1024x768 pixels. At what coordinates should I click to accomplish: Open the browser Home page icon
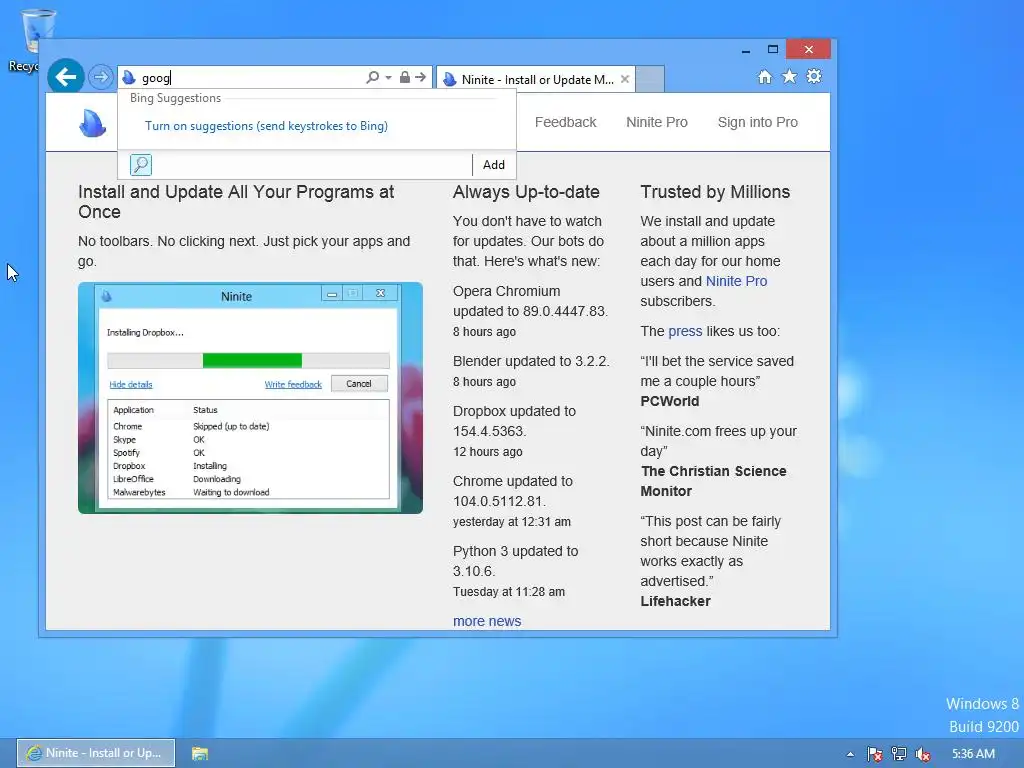click(x=765, y=77)
